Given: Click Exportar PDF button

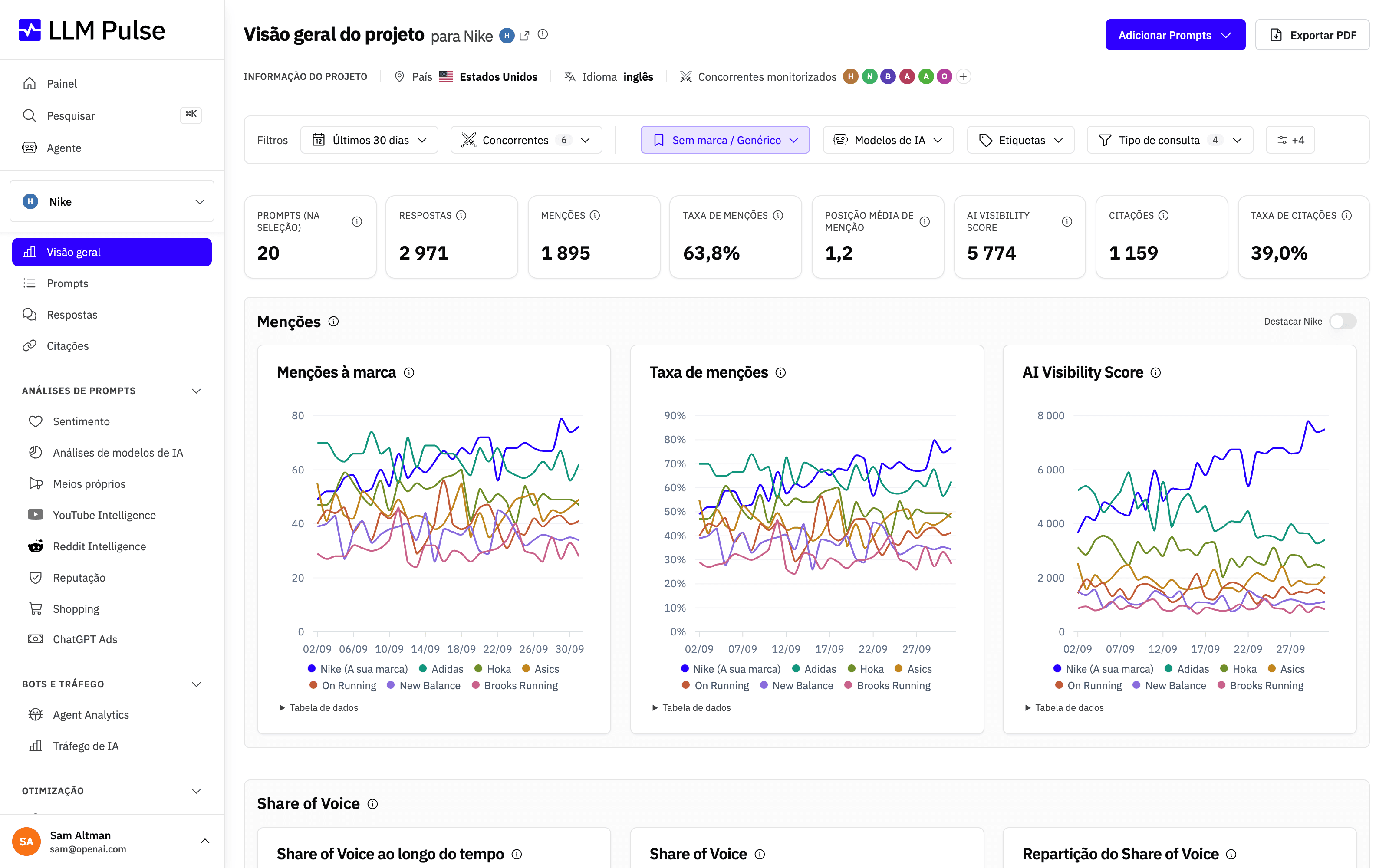Looking at the screenshot, I should click(1312, 35).
